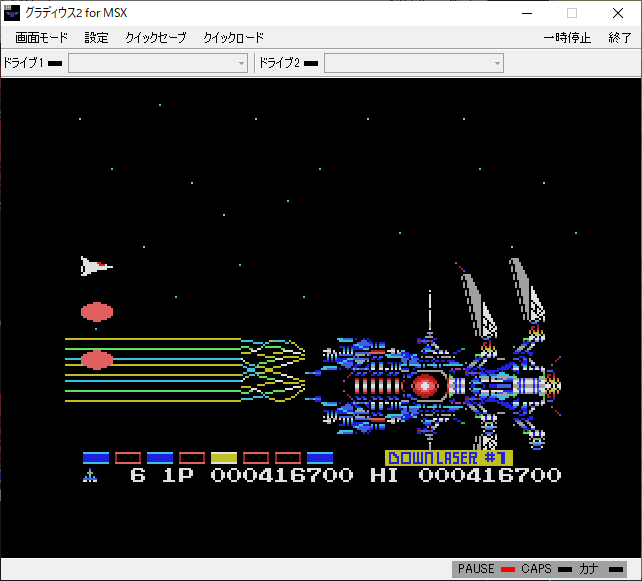The width and height of the screenshot is (642, 581).
Task: Click the last blue power-up gauge slot
Action: 320,458
